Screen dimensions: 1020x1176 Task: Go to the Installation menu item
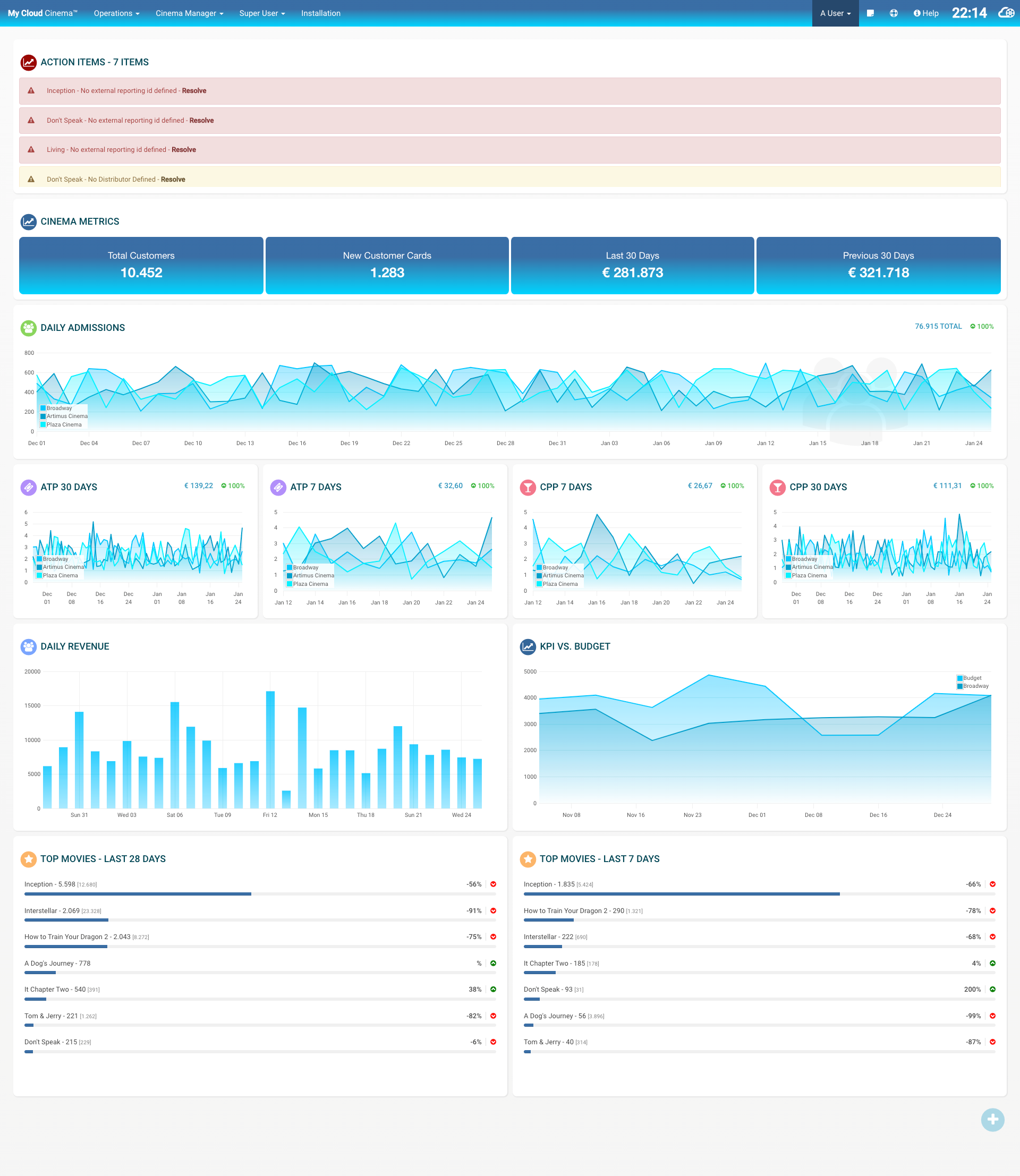pos(320,13)
